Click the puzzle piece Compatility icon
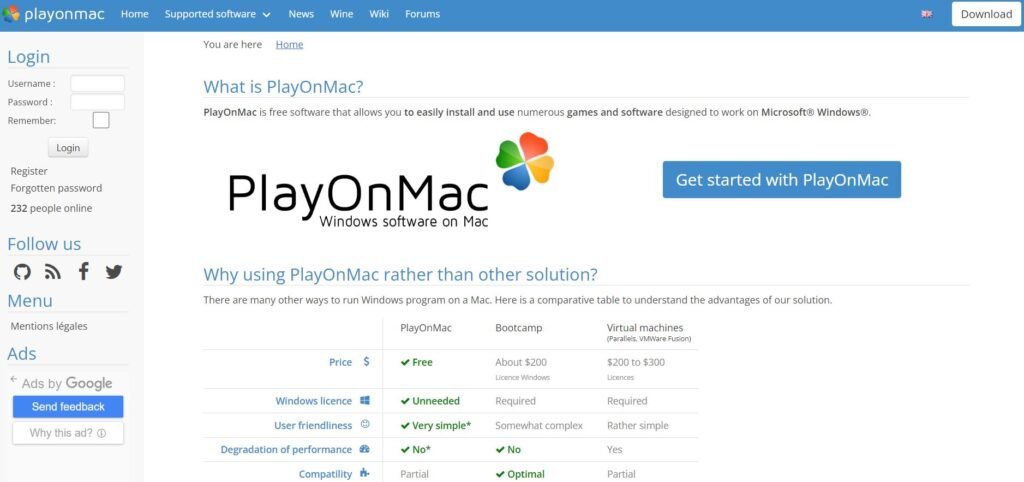This screenshot has width=1024, height=482. (365, 474)
